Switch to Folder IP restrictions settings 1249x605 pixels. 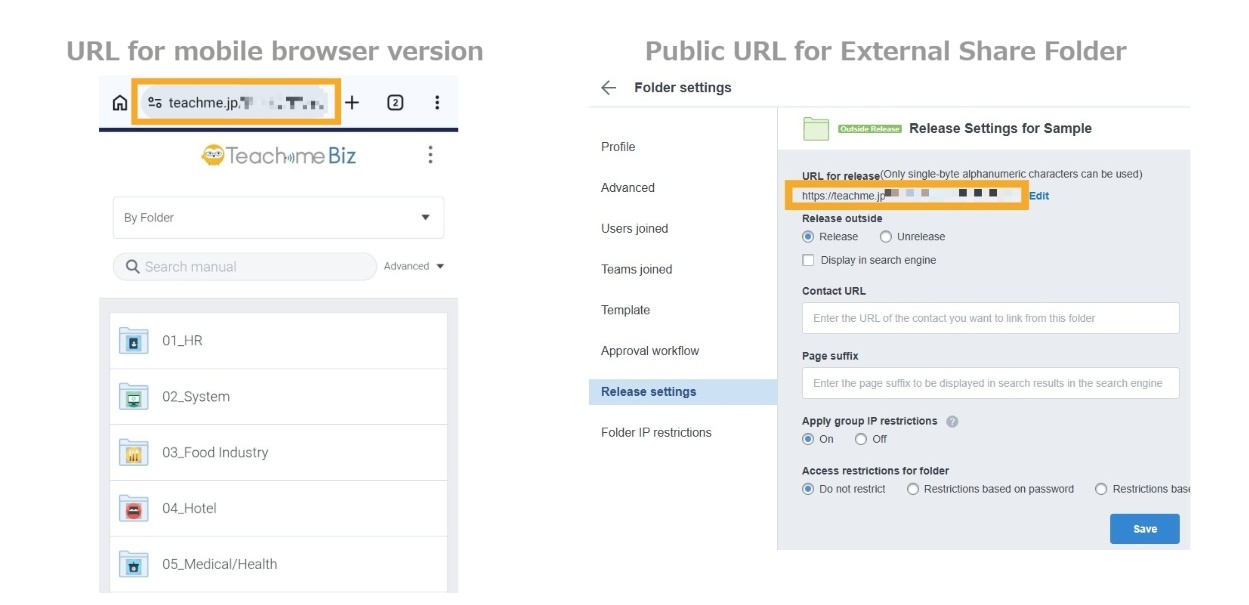[x=656, y=432]
